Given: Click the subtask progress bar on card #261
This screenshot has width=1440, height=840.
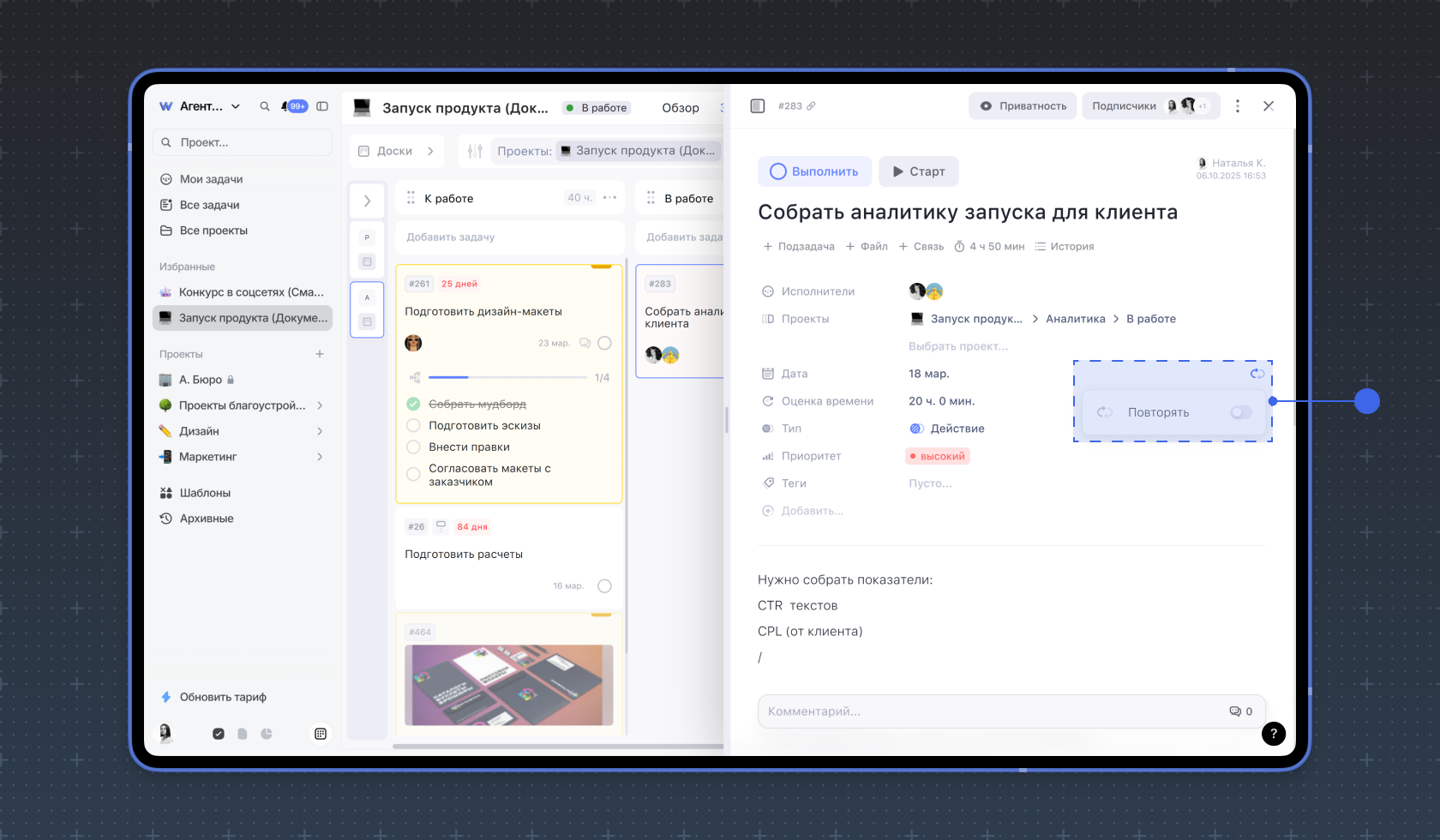Looking at the screenshot, I should pyautogui.click(x=507, y=377).
